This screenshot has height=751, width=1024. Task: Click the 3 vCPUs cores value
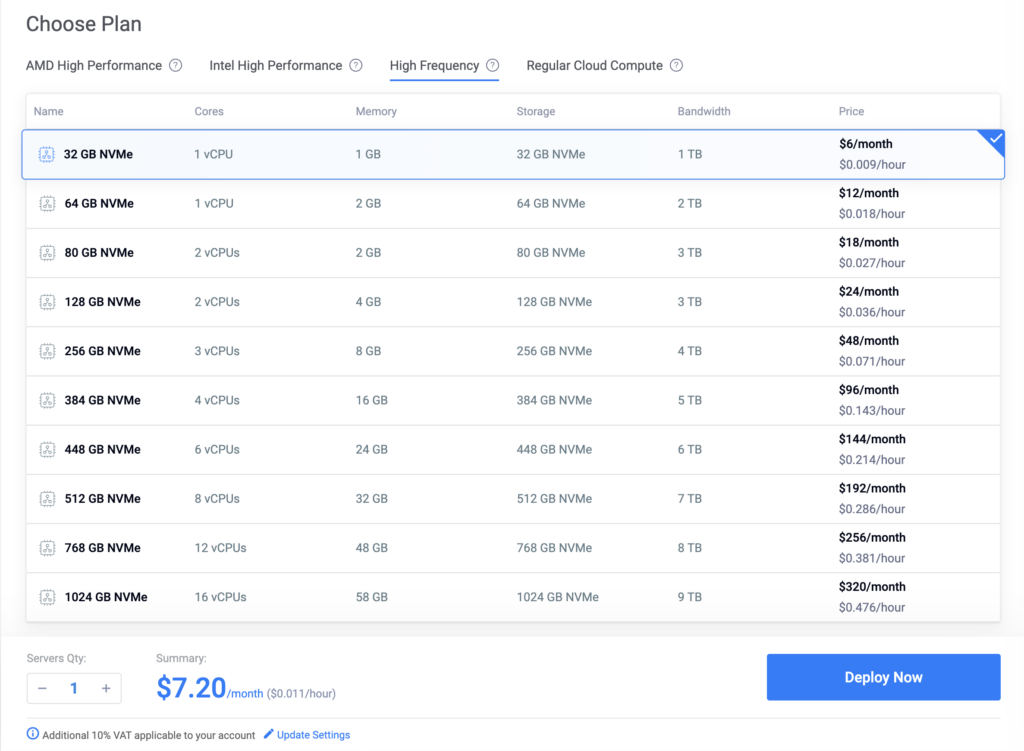pyautogui.click(x=217, y=351)
